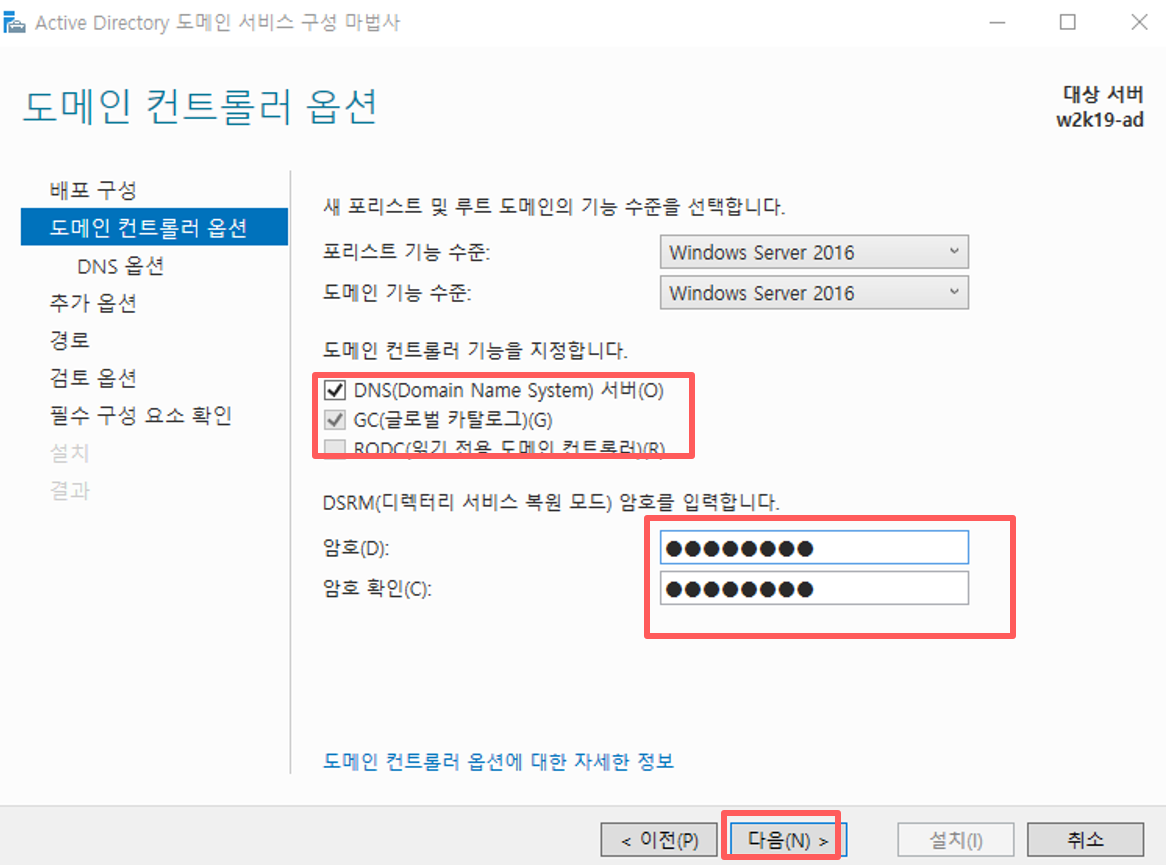Screen dimensions: 1166x865
Task: Click the wizard app icon in title bar
Action: click(14, 22)
